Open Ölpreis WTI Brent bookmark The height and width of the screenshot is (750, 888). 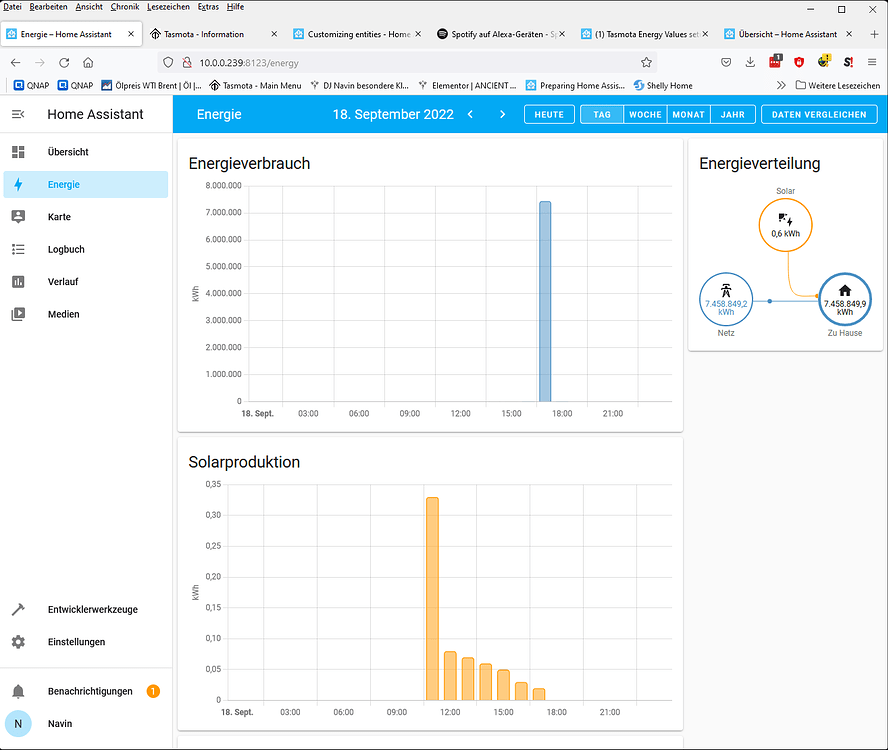click(151, 86)
